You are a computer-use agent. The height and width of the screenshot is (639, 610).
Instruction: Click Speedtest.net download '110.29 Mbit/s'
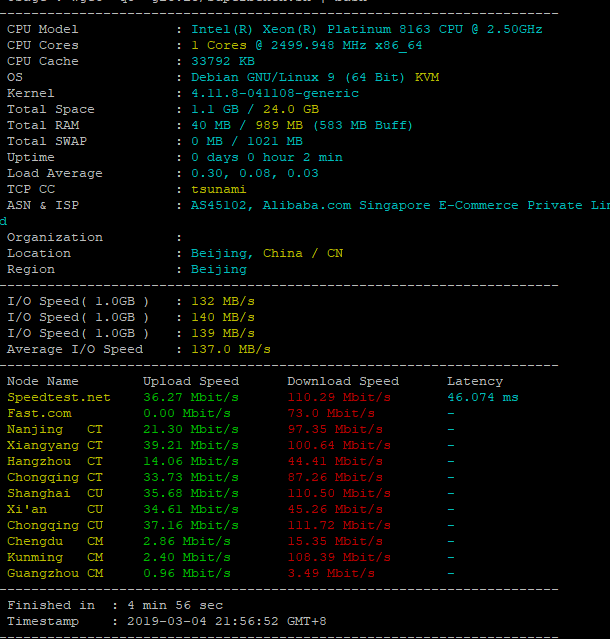pos(339,397)
